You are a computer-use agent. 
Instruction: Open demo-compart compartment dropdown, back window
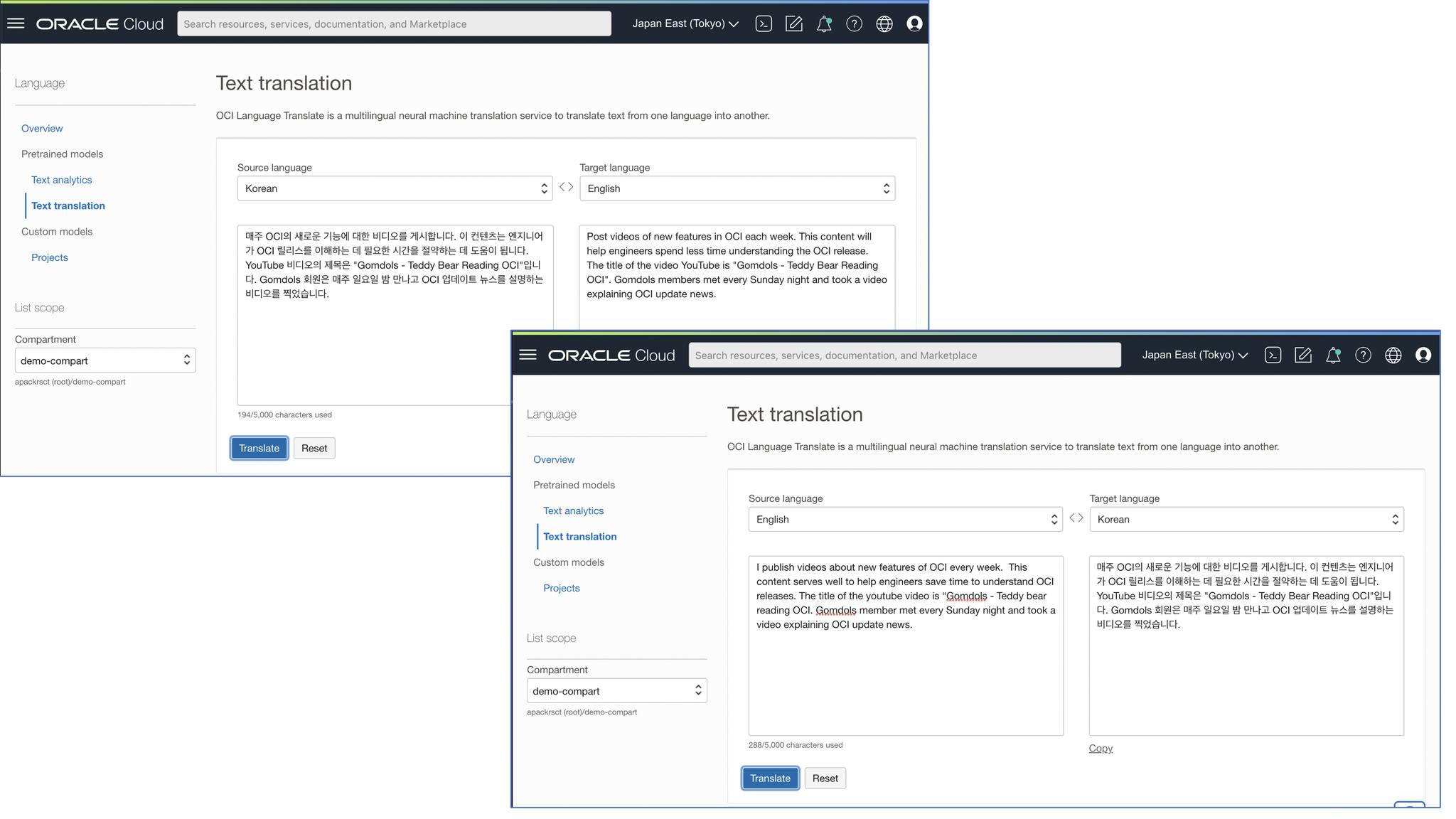coord(105,360)
